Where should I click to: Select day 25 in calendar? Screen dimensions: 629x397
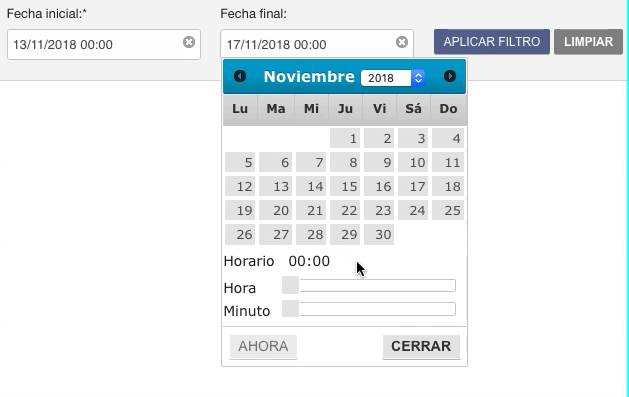[x=448, y=211]
